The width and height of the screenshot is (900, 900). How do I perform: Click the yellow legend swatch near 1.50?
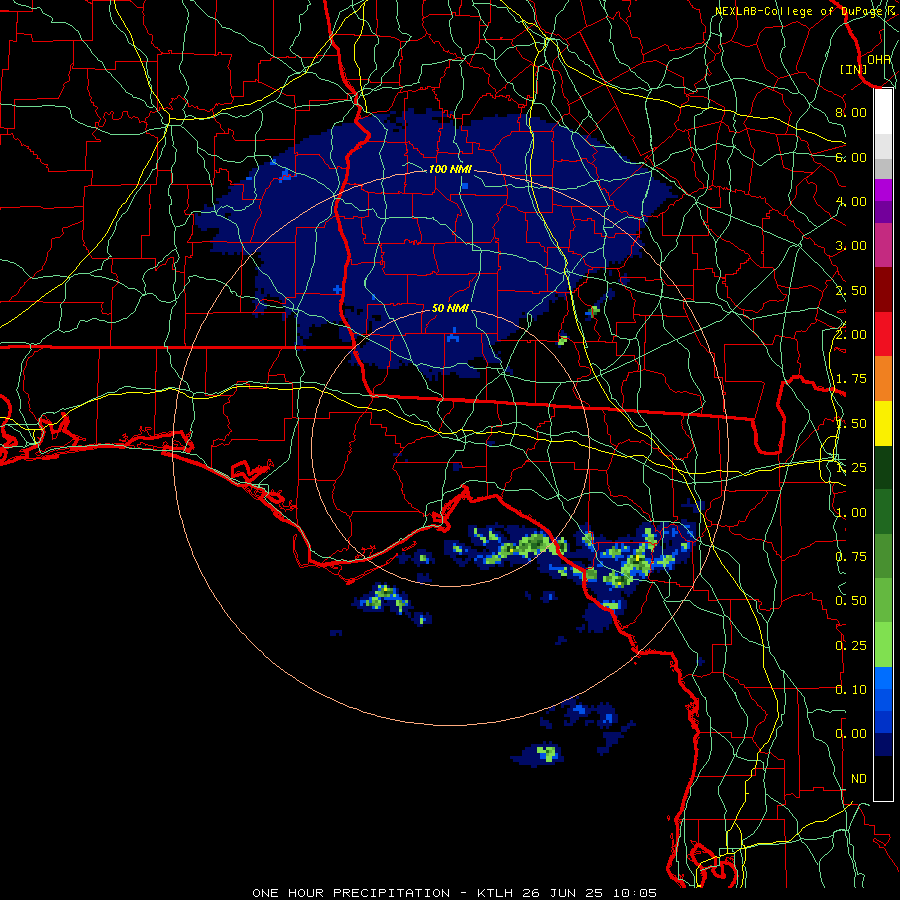click(883, 424)
